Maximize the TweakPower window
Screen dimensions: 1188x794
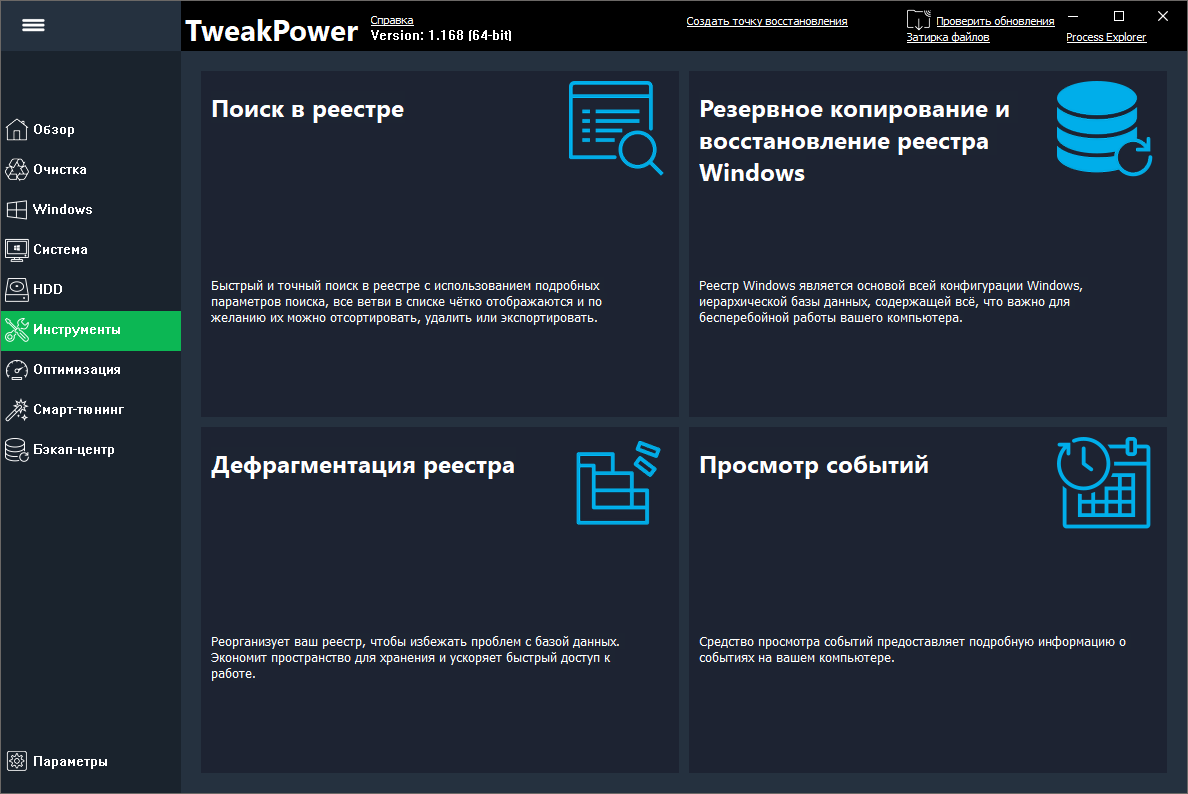click(1118, 16)
